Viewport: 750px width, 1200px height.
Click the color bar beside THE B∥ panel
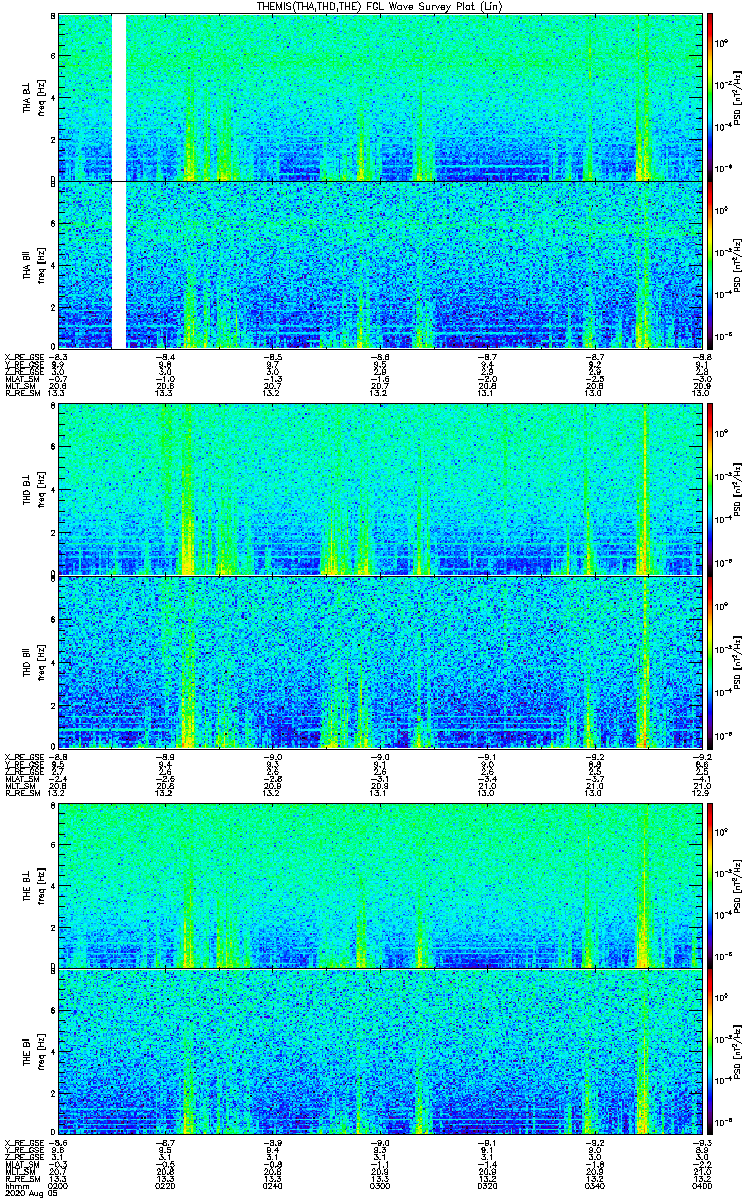[x=711, y=1052]
